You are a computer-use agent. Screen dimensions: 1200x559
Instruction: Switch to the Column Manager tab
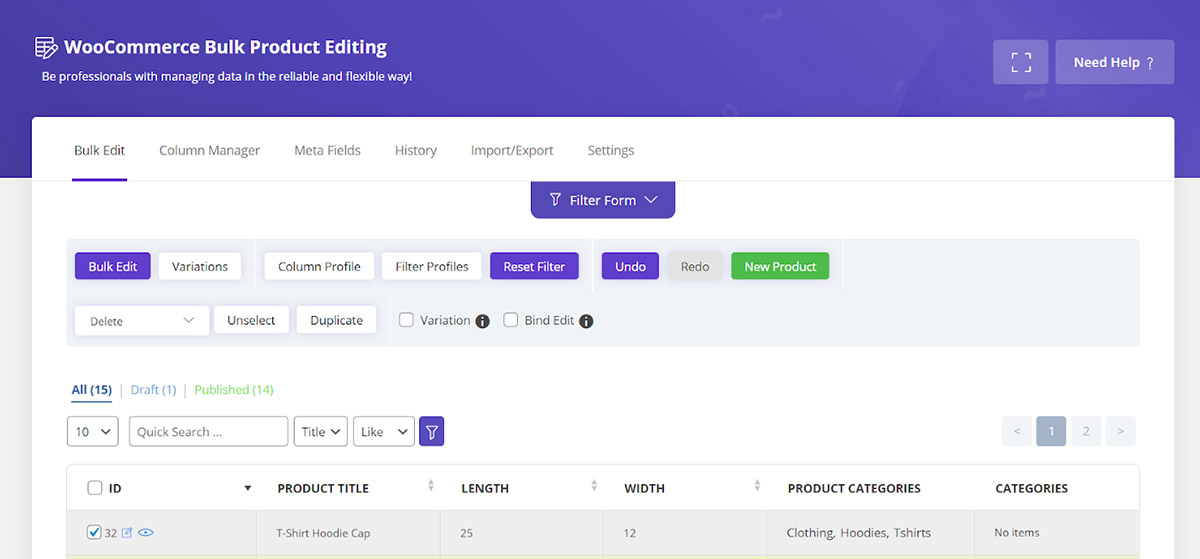[x=209, y=150]
